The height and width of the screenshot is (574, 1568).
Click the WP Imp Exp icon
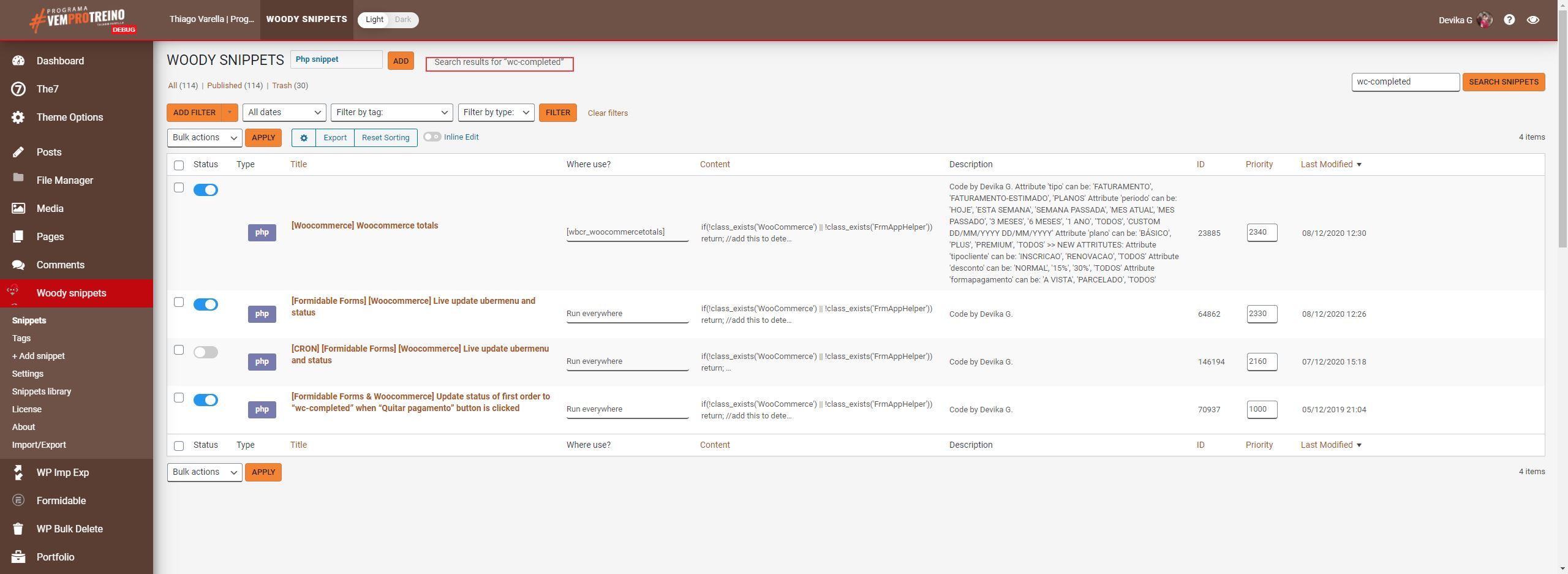pyautogui.click(x=18, y=472)
